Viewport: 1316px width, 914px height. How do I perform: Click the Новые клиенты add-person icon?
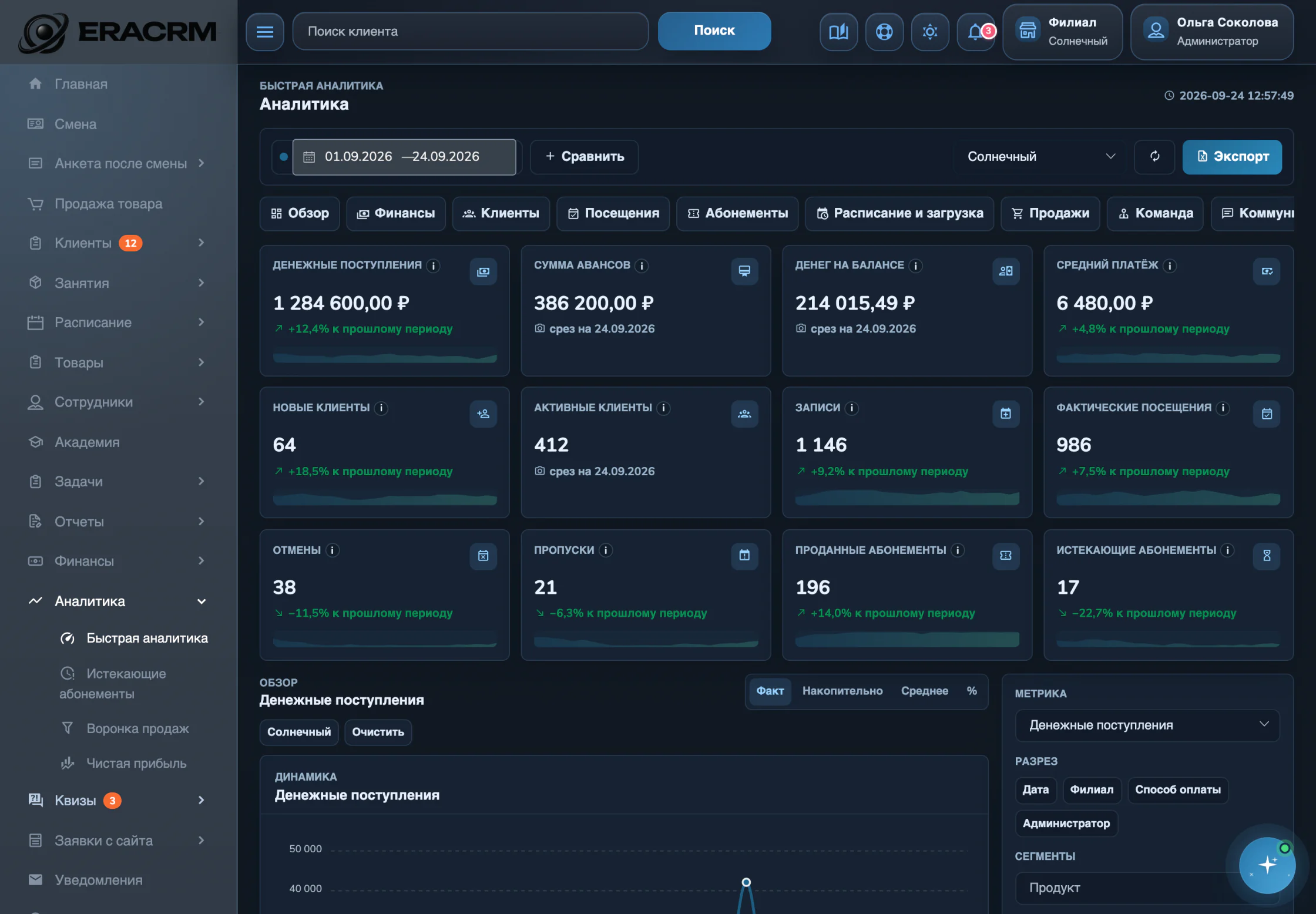pyautogui.click(x=483, y=414)
